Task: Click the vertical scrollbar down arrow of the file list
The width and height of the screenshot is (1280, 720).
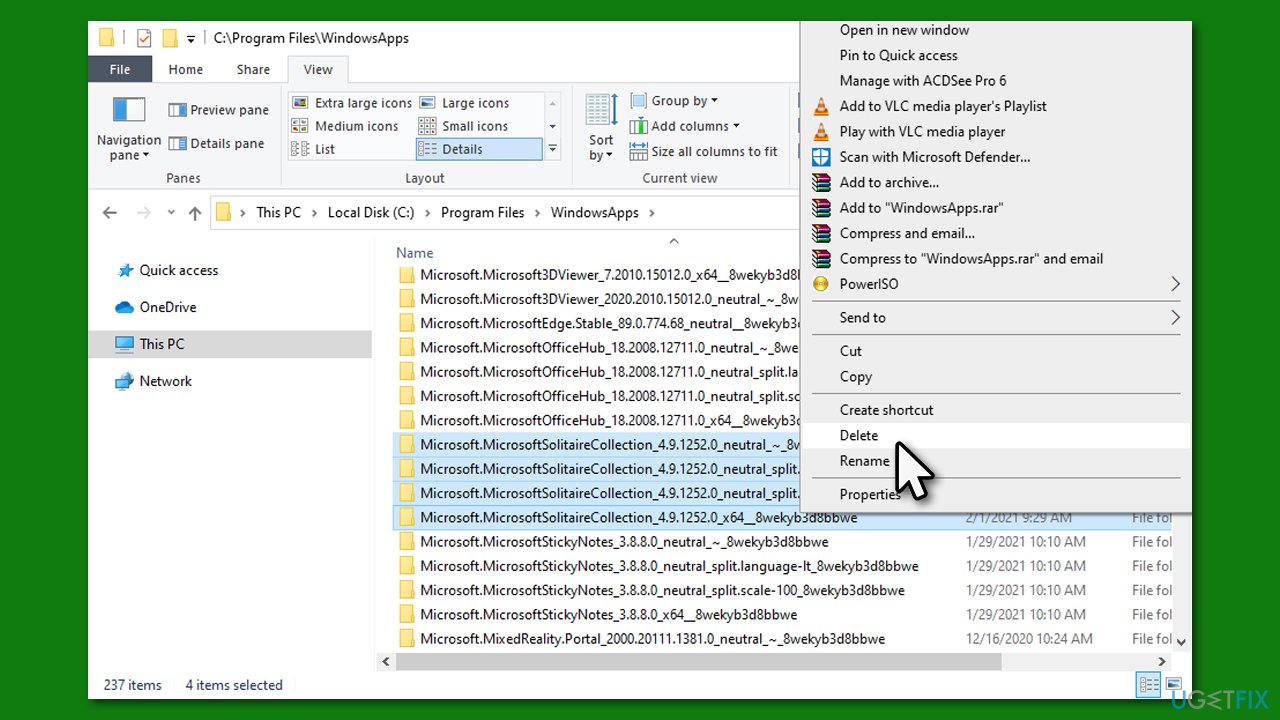Action: [1181, 641]
